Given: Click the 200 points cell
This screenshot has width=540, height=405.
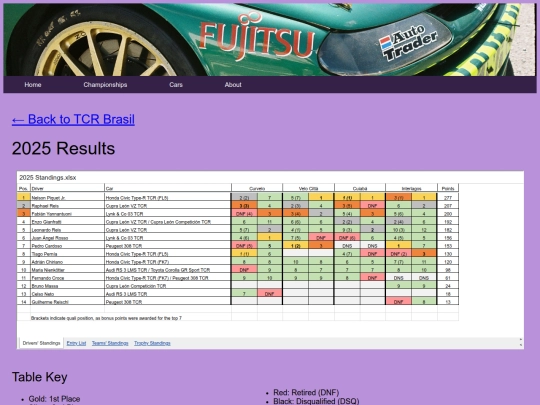Looking at the screenshot, I should (448, 214).
